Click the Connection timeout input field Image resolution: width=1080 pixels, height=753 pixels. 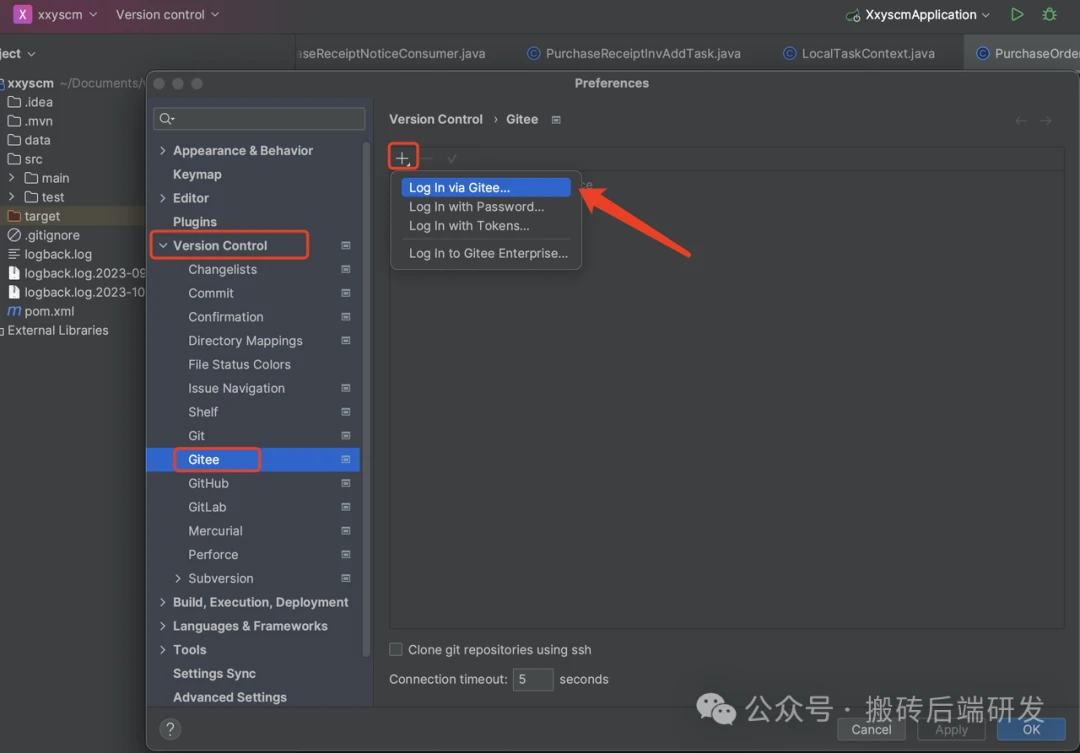click(x=532, y=679)
